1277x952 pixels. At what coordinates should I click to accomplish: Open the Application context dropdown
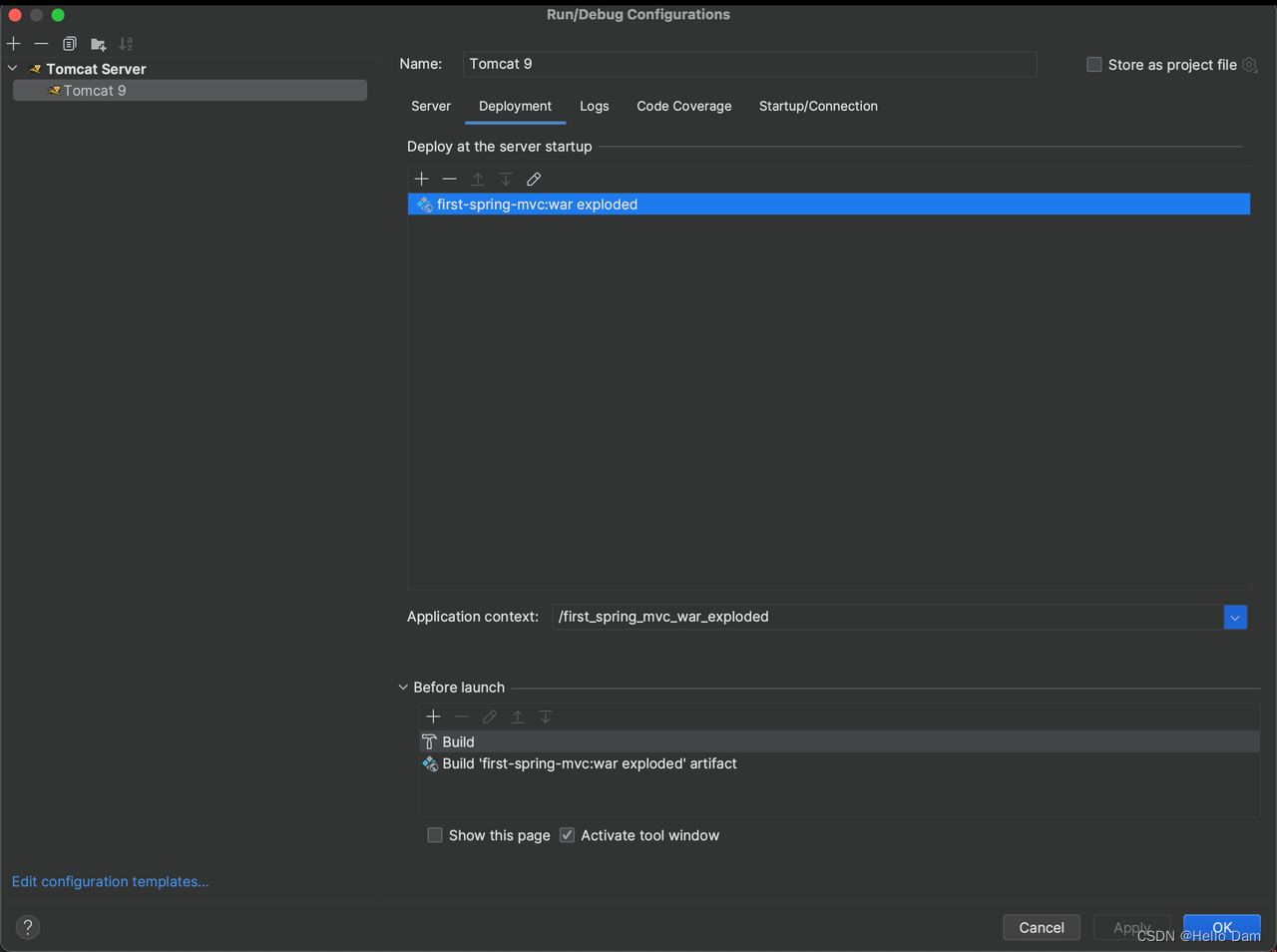coord(1235,617)
